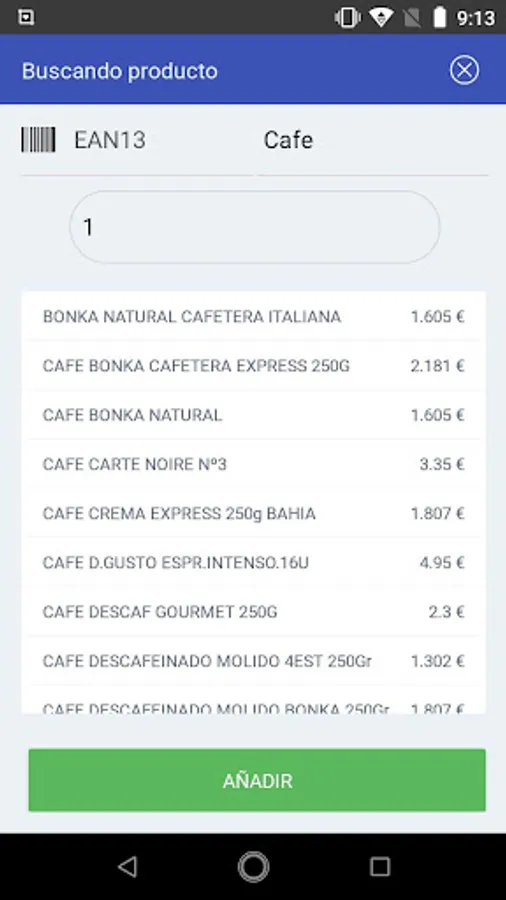The image size is (506, 900).
Task: Close the Buscando producto dialog
Action: pos(464,71)
